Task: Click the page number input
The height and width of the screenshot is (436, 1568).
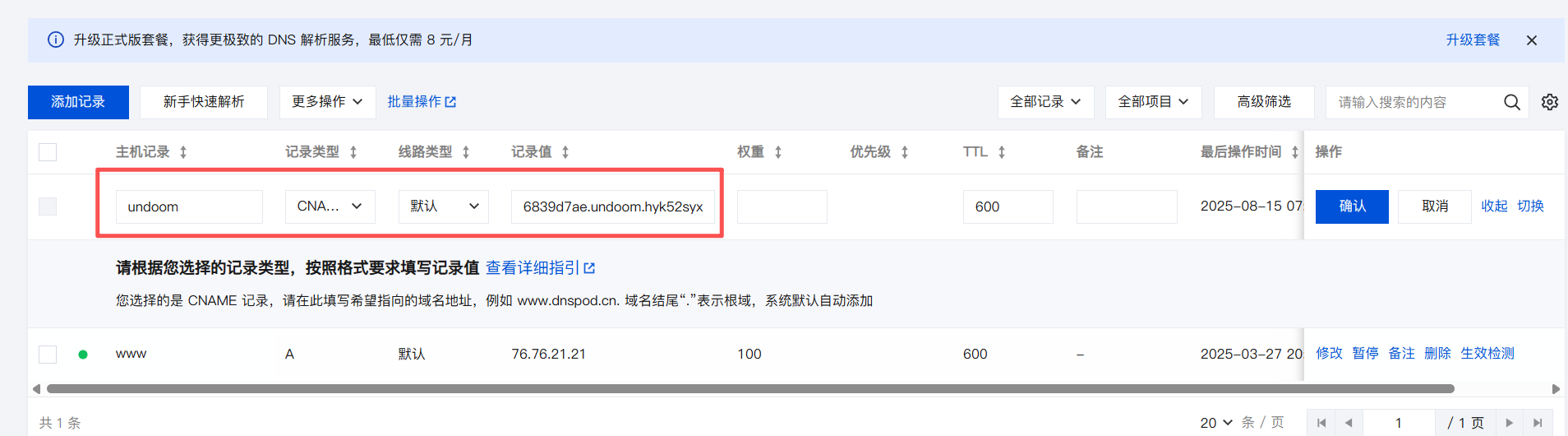Action: [x=1399, y=423]
